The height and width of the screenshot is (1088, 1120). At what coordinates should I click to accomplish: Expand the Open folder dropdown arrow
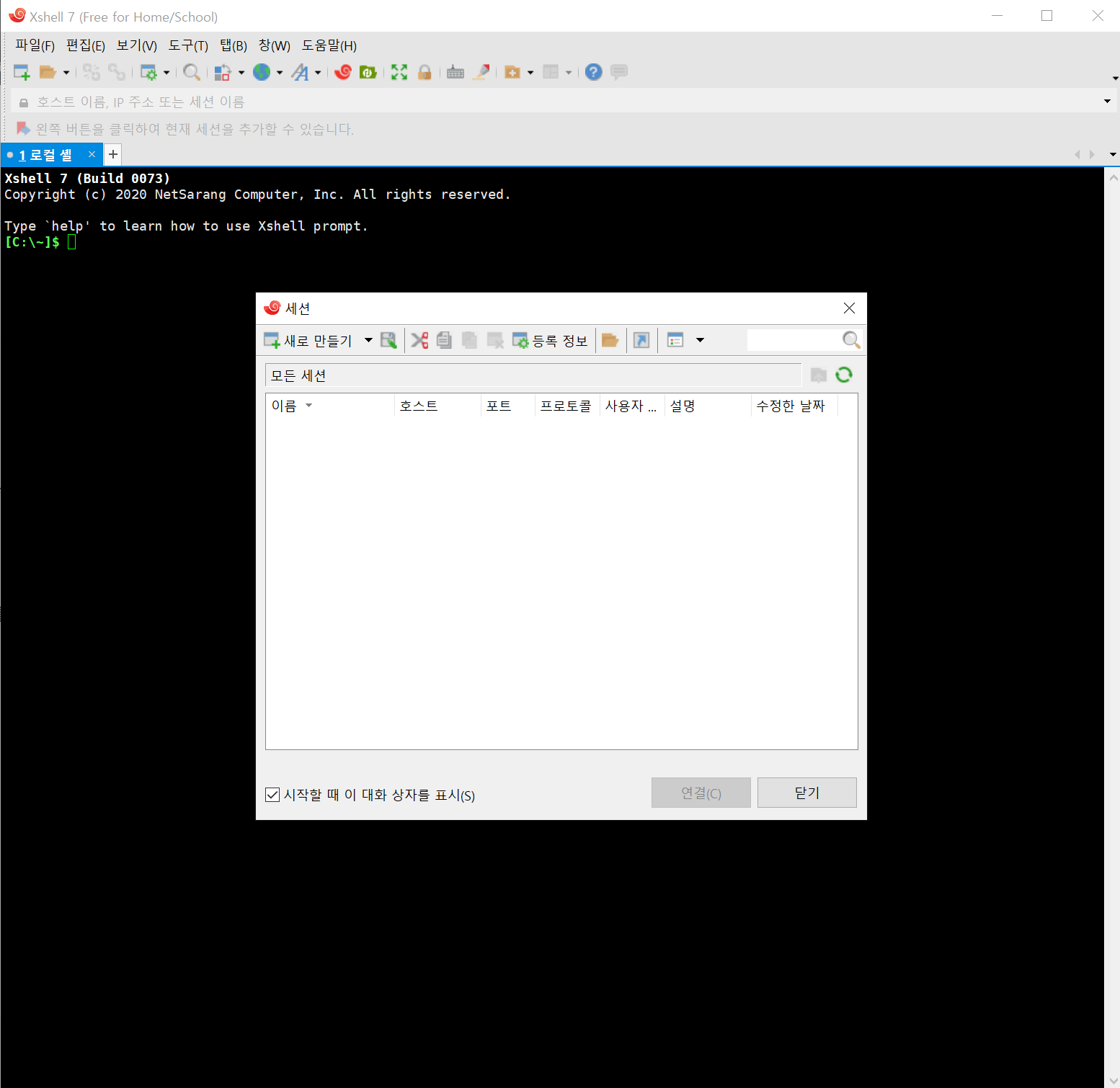(66, 72)
